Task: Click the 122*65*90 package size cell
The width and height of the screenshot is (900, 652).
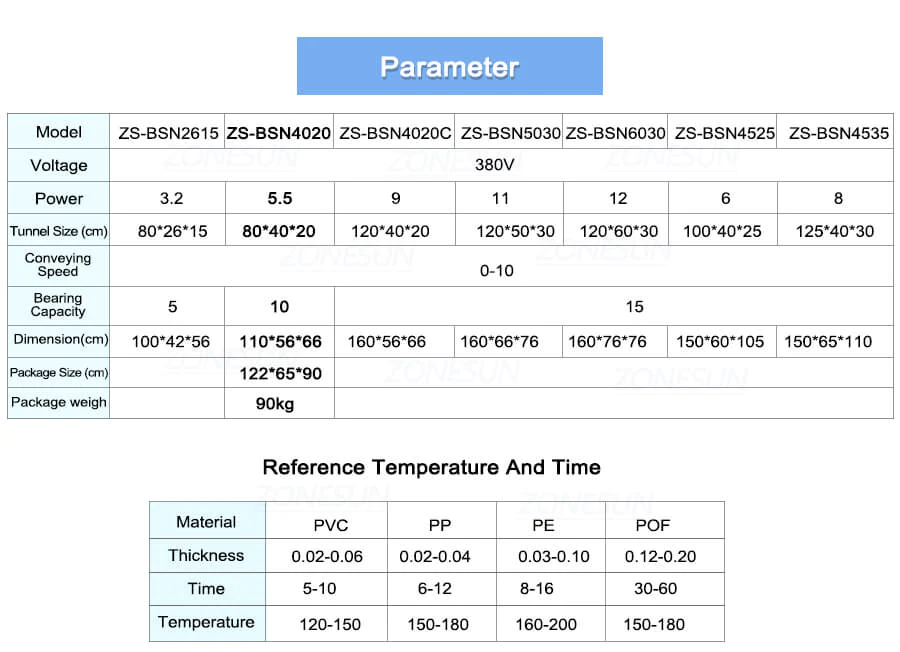Action: 280,373
